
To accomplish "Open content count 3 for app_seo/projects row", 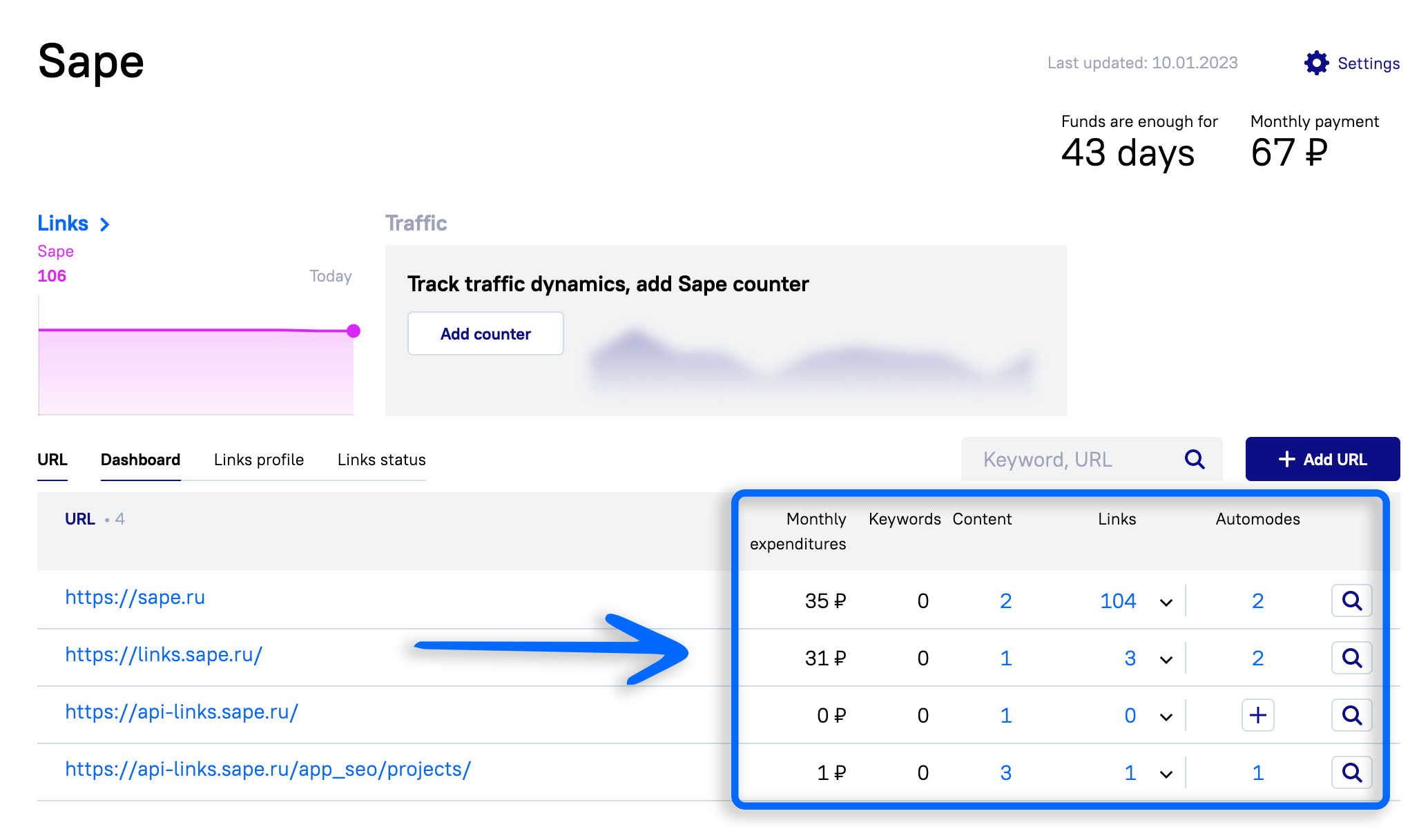I will (1005, 773).
